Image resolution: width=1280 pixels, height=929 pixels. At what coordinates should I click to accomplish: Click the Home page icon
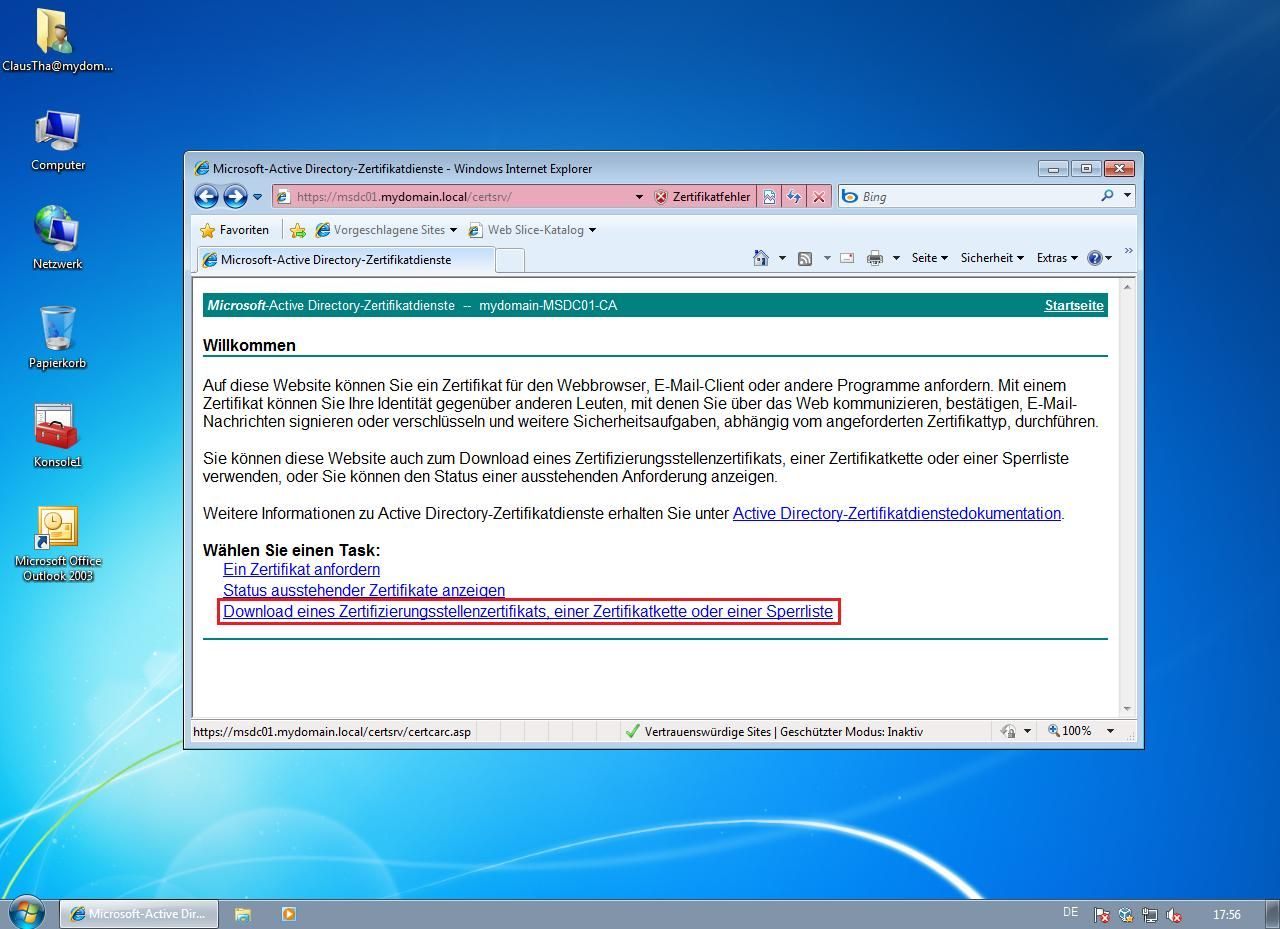761,258
